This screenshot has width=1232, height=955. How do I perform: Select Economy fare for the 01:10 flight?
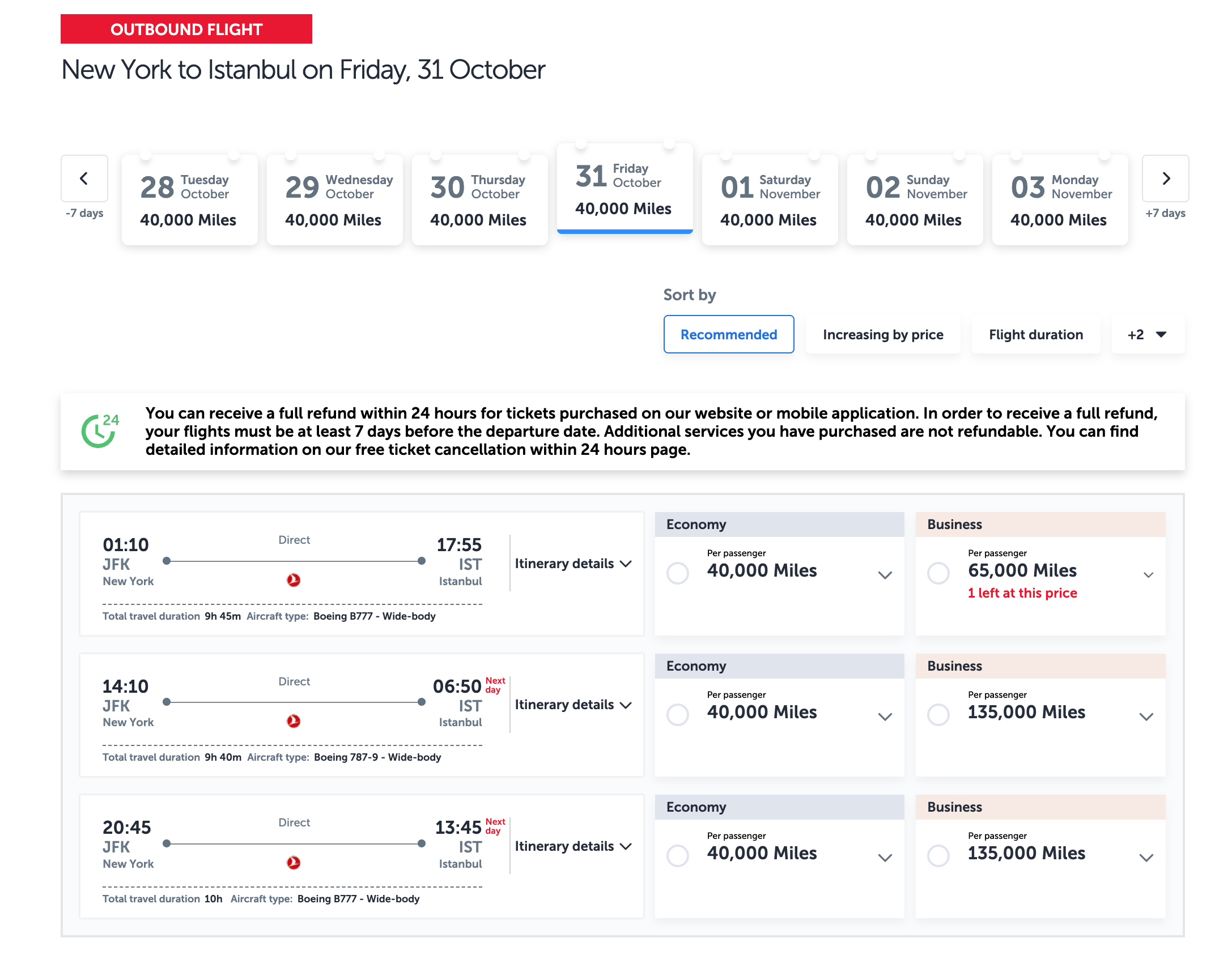click(678, 573)
